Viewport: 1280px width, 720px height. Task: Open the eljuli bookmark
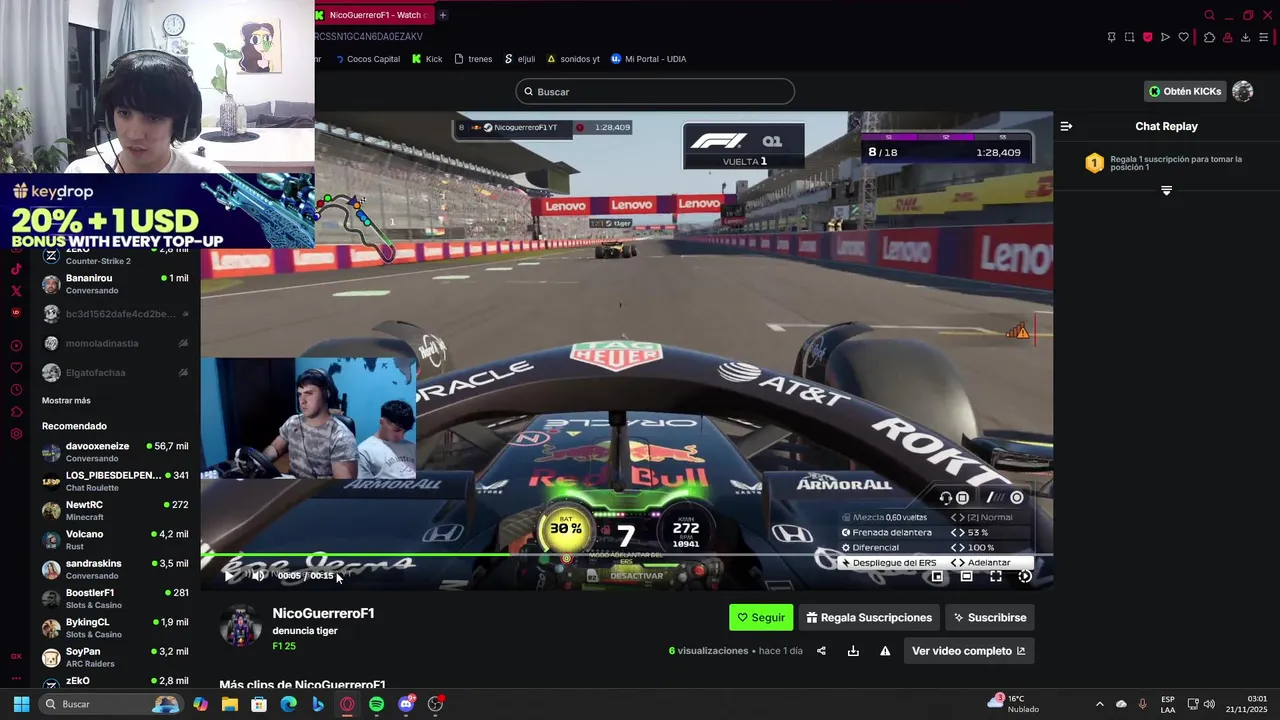click(519, 59)
